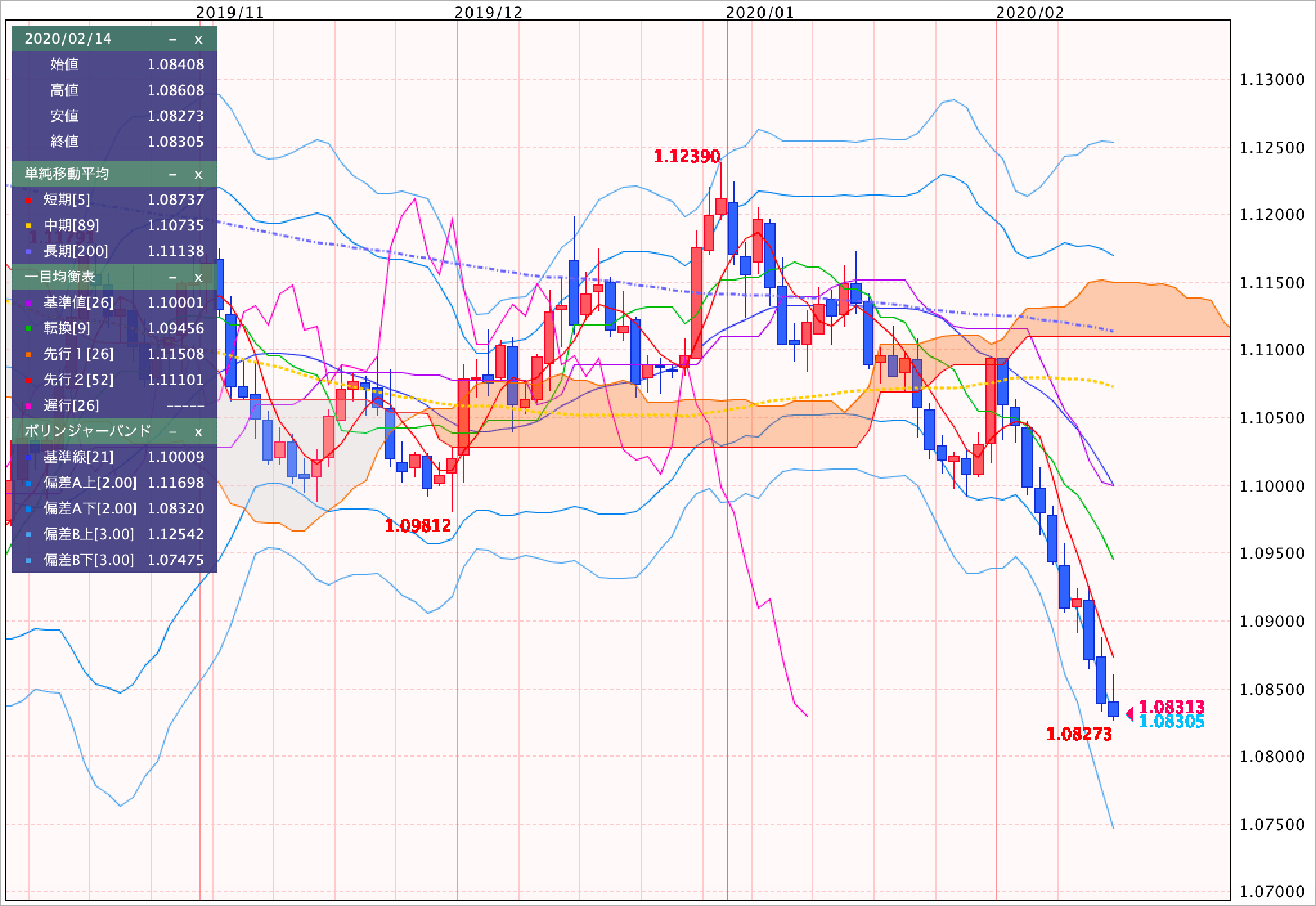Click the 2020/02 date axis label
The image size is (1316, 906).
[1030, 12]
